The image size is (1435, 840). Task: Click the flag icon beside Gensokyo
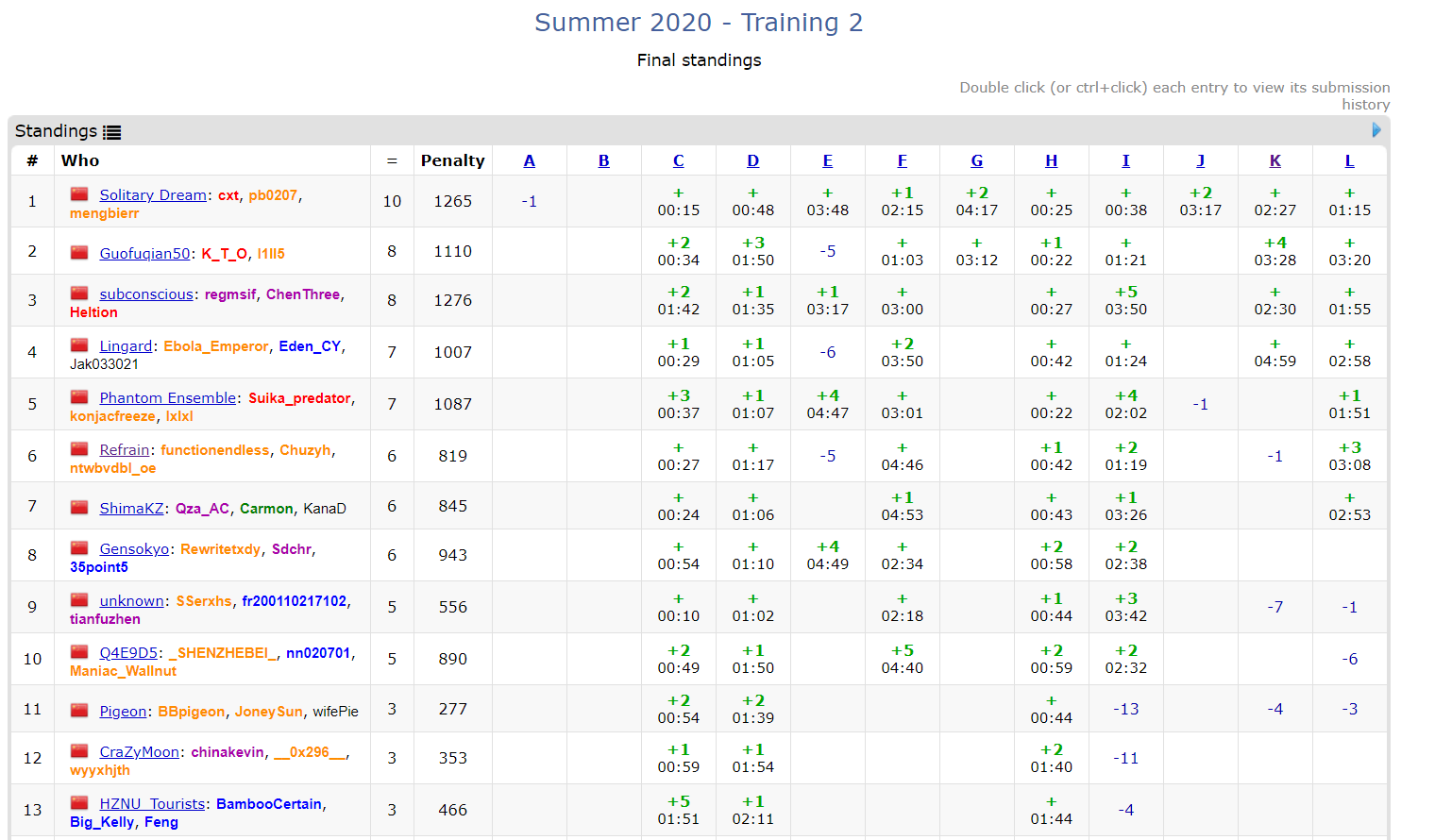(79, 548)
